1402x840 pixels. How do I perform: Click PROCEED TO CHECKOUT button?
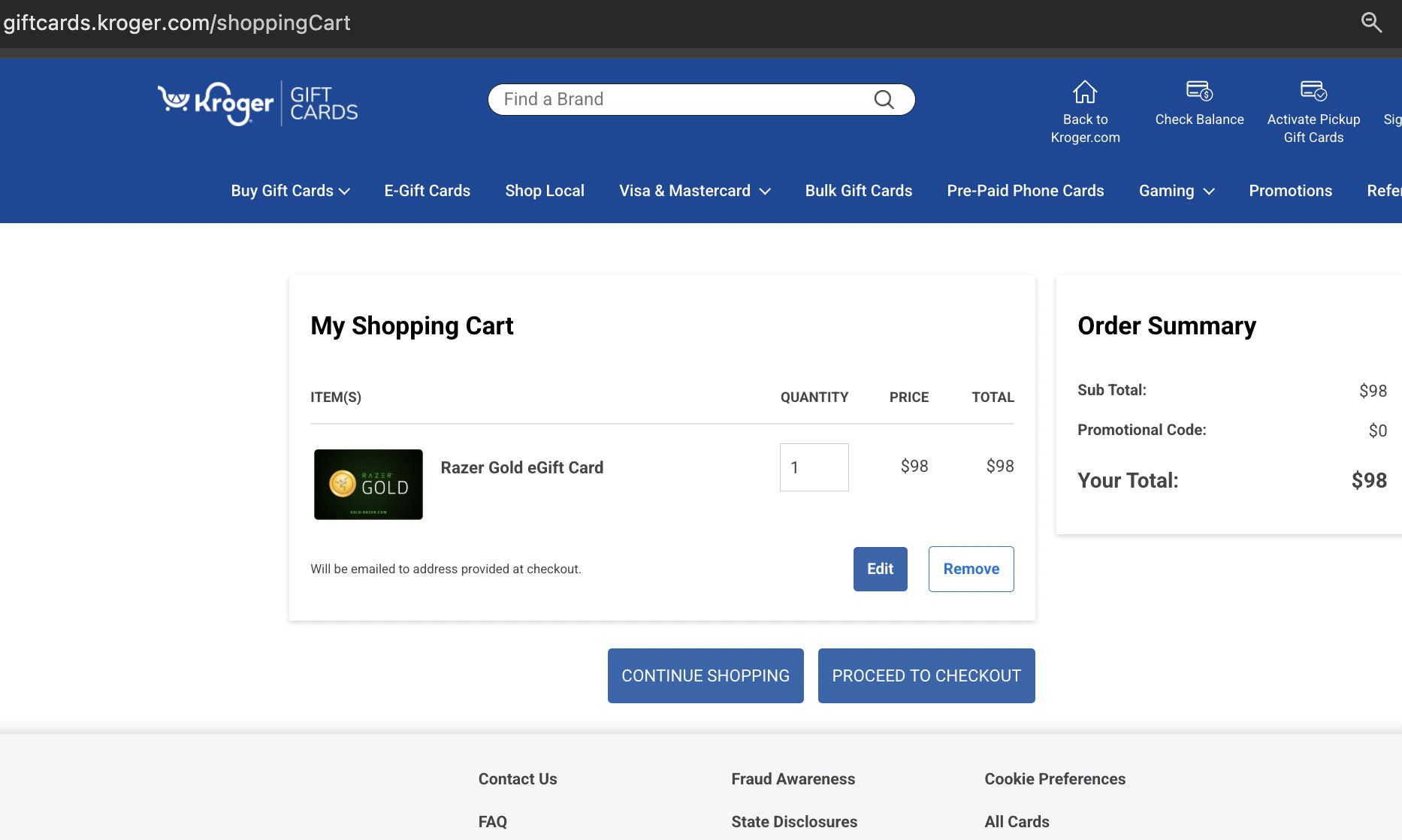tap(926, 675)
